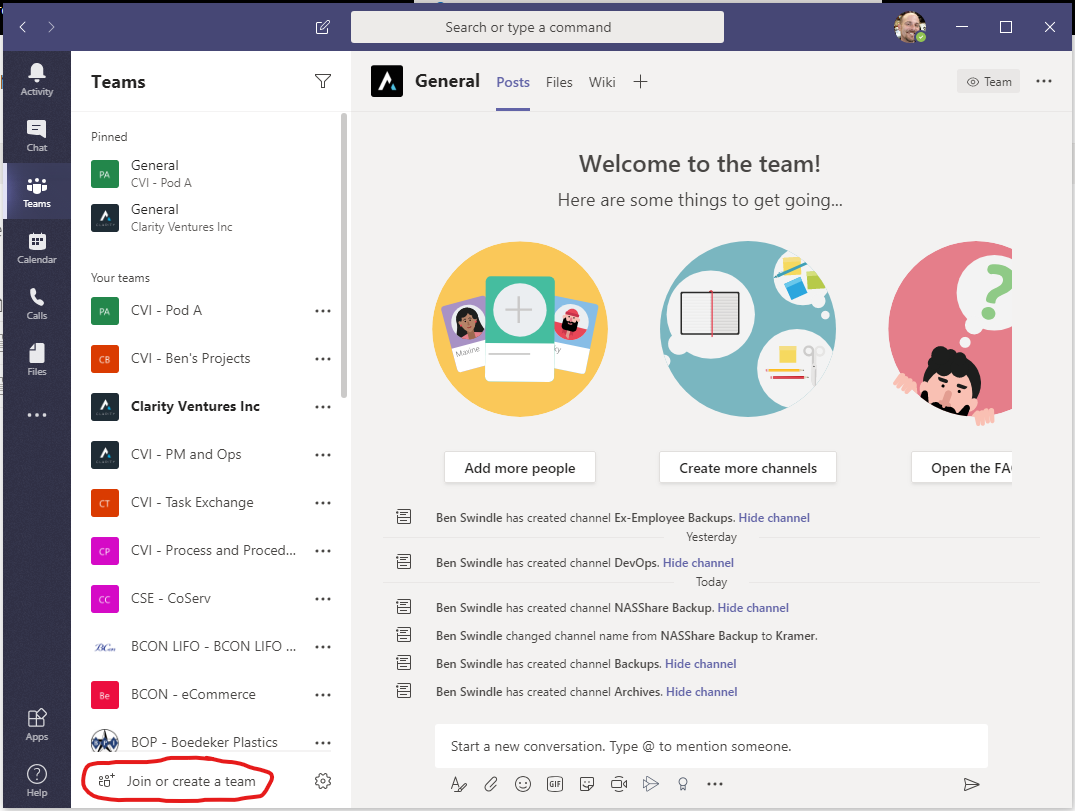Image resolution: width=1075 pixels, height=811 pixels.
Task: Open the Stream app icon in compose bar
Action: click(651, 784)
